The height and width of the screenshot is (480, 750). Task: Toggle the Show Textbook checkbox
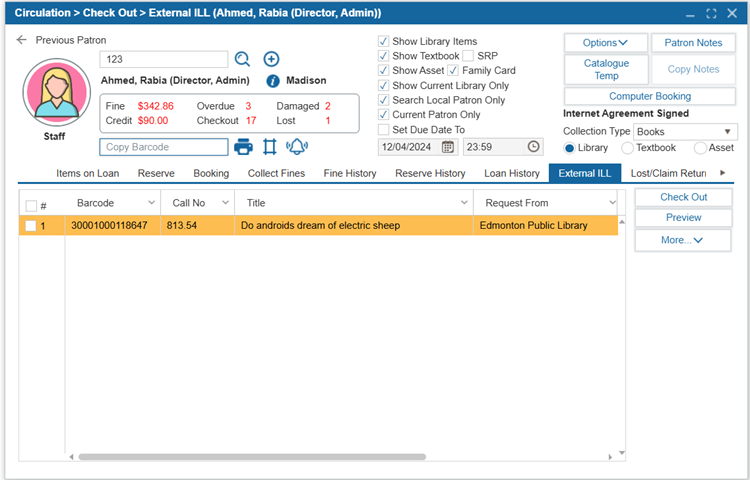(x=384, y=56)
